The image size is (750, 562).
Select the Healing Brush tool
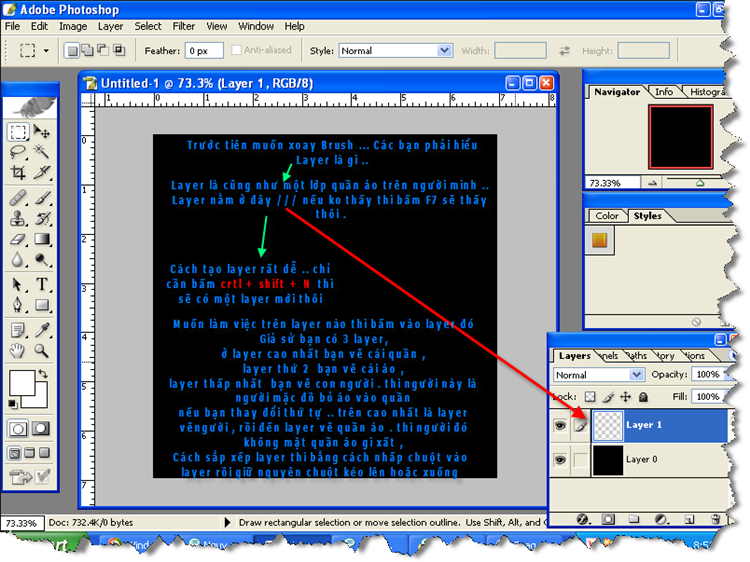(x=18, y=198)
